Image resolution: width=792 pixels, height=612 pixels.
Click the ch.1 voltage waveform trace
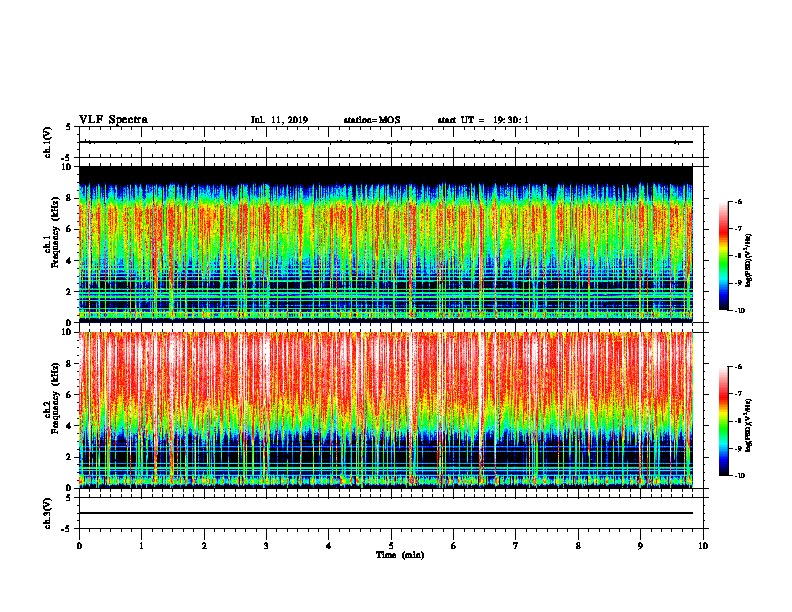386,142
